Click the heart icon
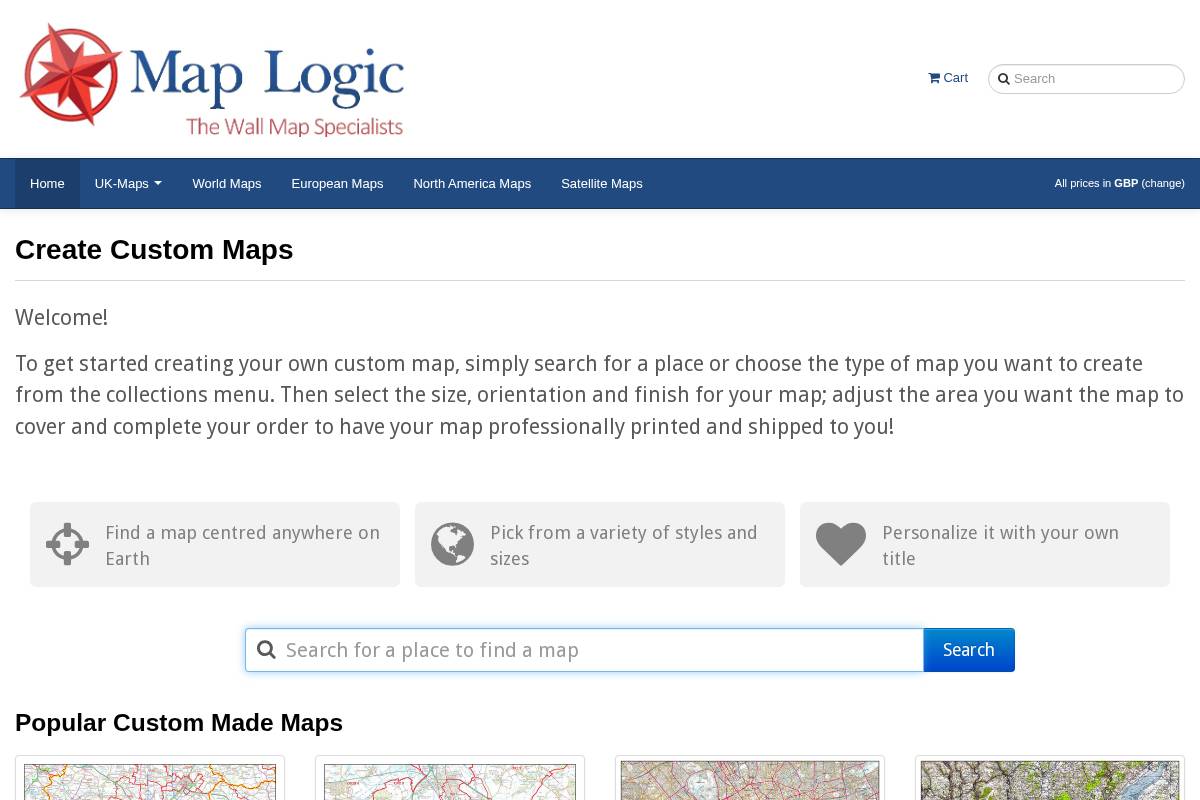The width and height of the screenshot is (1200, 800). pyautogui.click(x=841, y=544)
